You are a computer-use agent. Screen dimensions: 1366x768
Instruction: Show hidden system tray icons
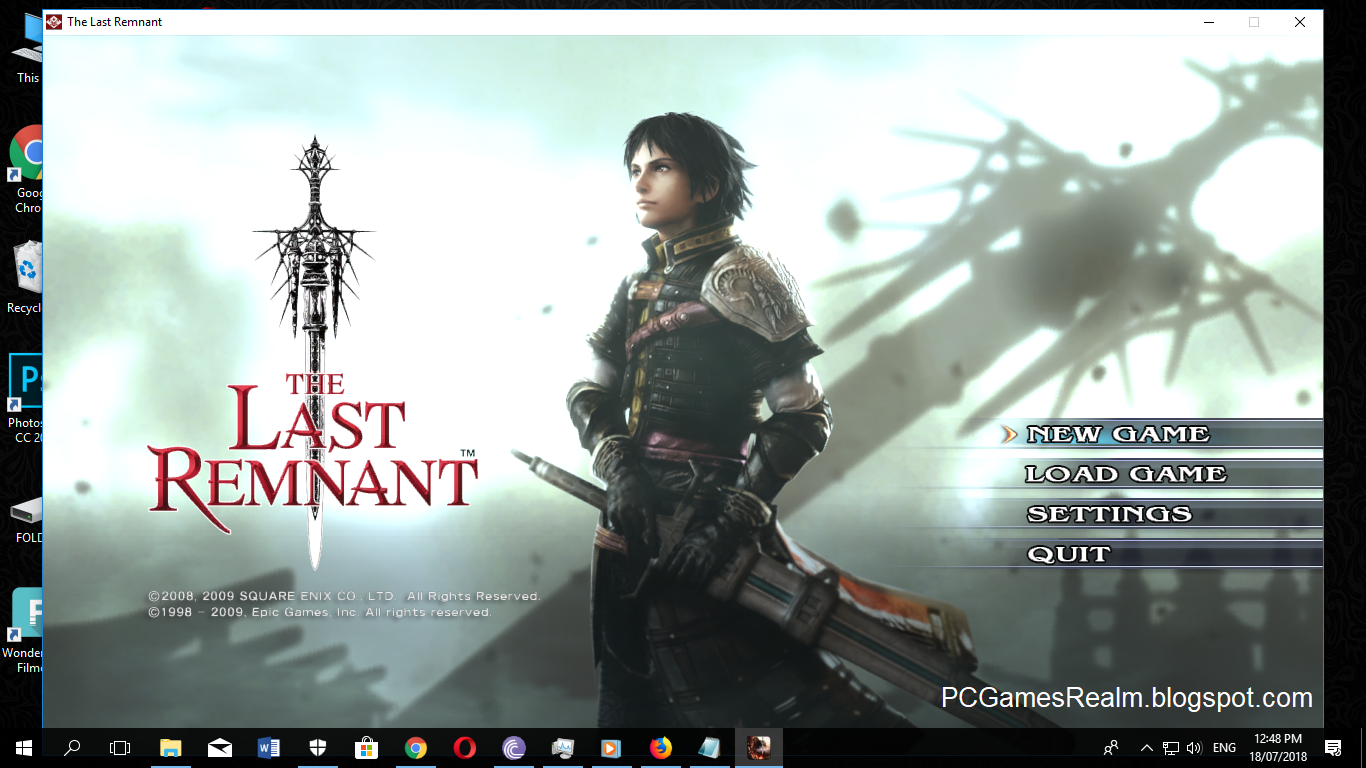[1147, 747]
